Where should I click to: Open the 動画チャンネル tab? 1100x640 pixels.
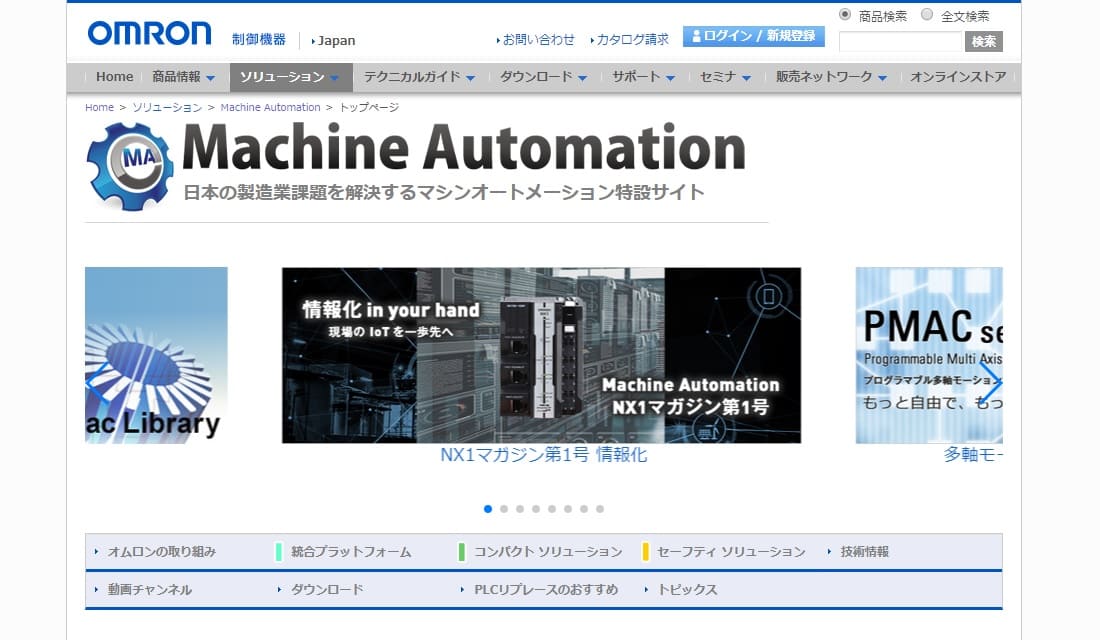(x=149, y=589)
